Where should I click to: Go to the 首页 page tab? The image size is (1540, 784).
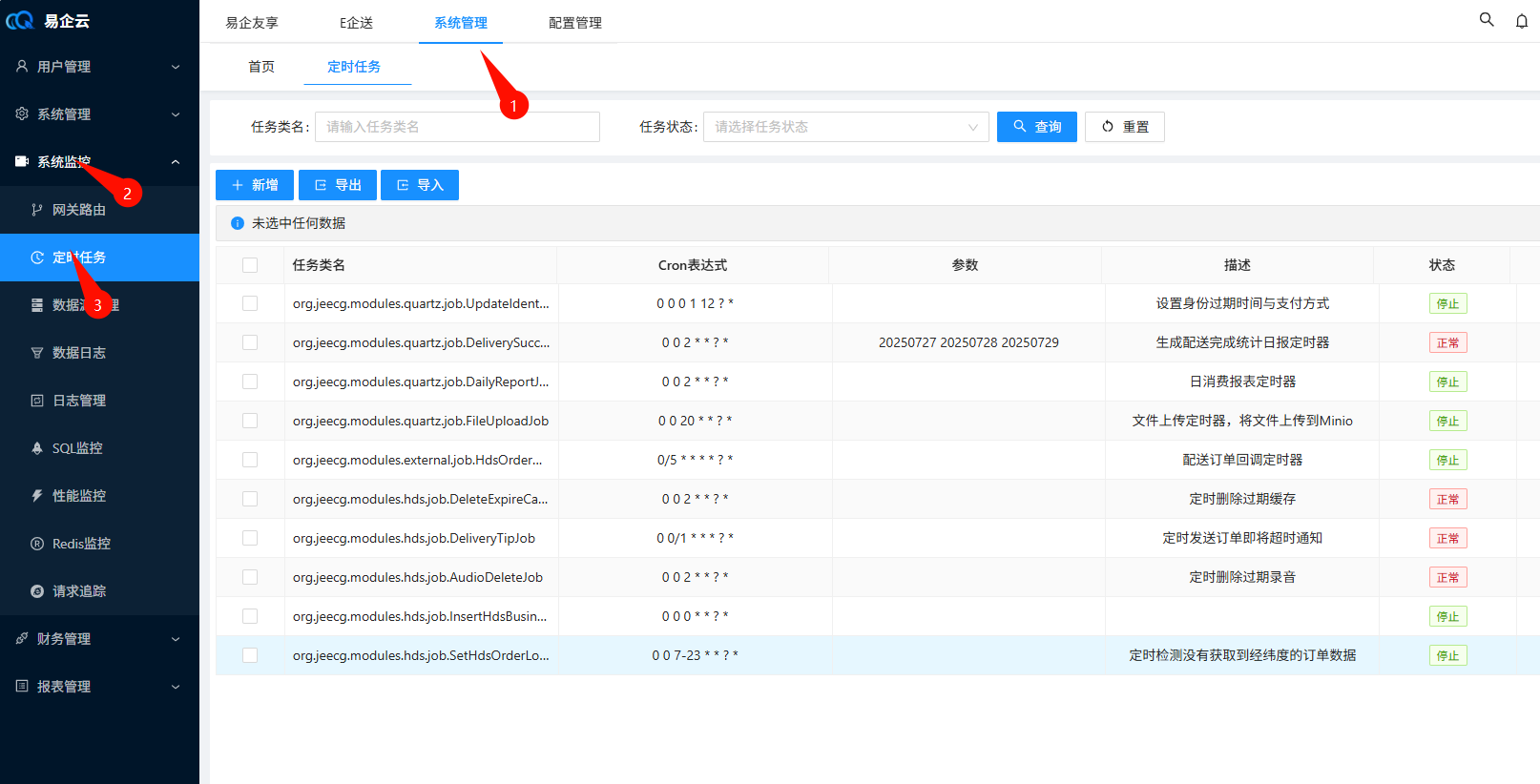click(x=261, y=67)
